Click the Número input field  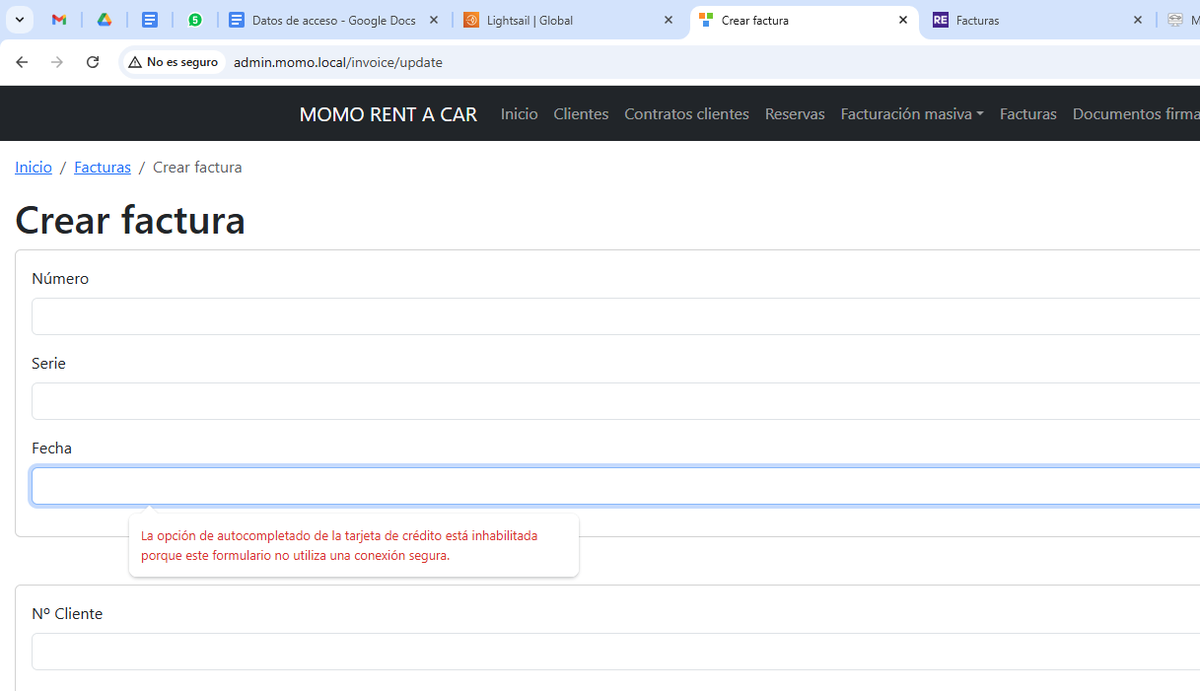click(616, 316)
